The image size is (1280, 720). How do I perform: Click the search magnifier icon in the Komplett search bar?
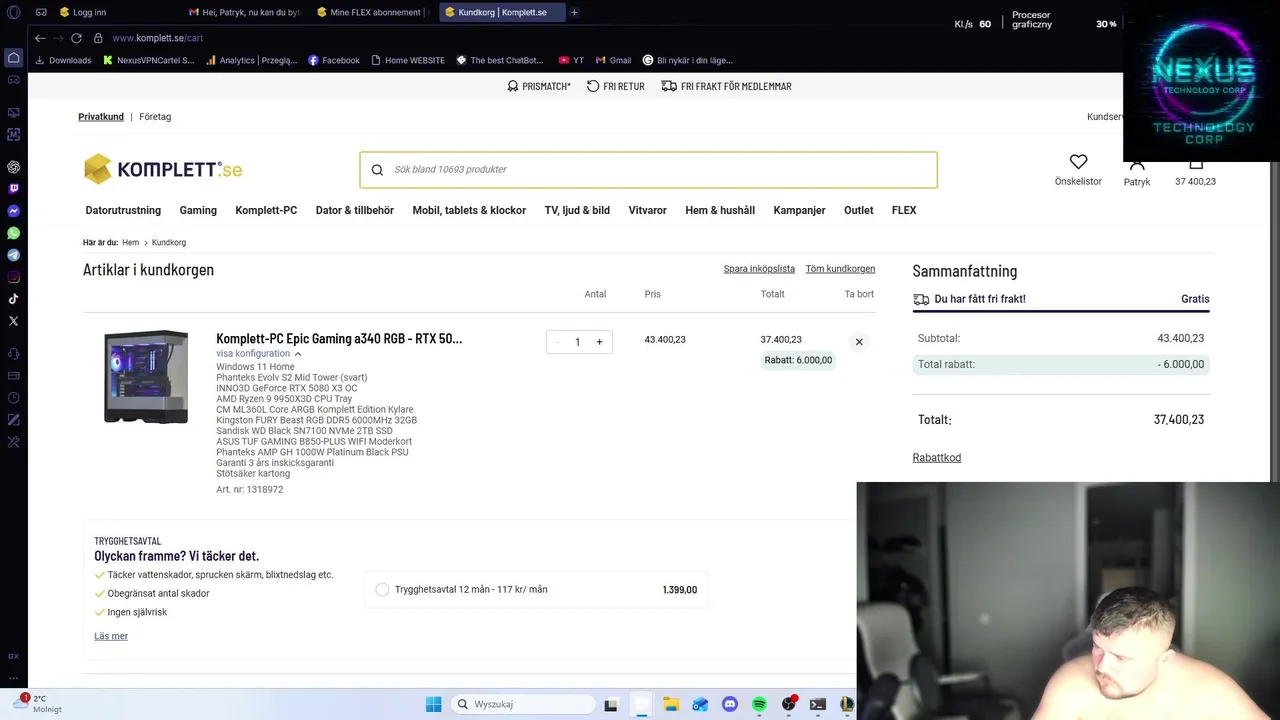click(377, 170)
